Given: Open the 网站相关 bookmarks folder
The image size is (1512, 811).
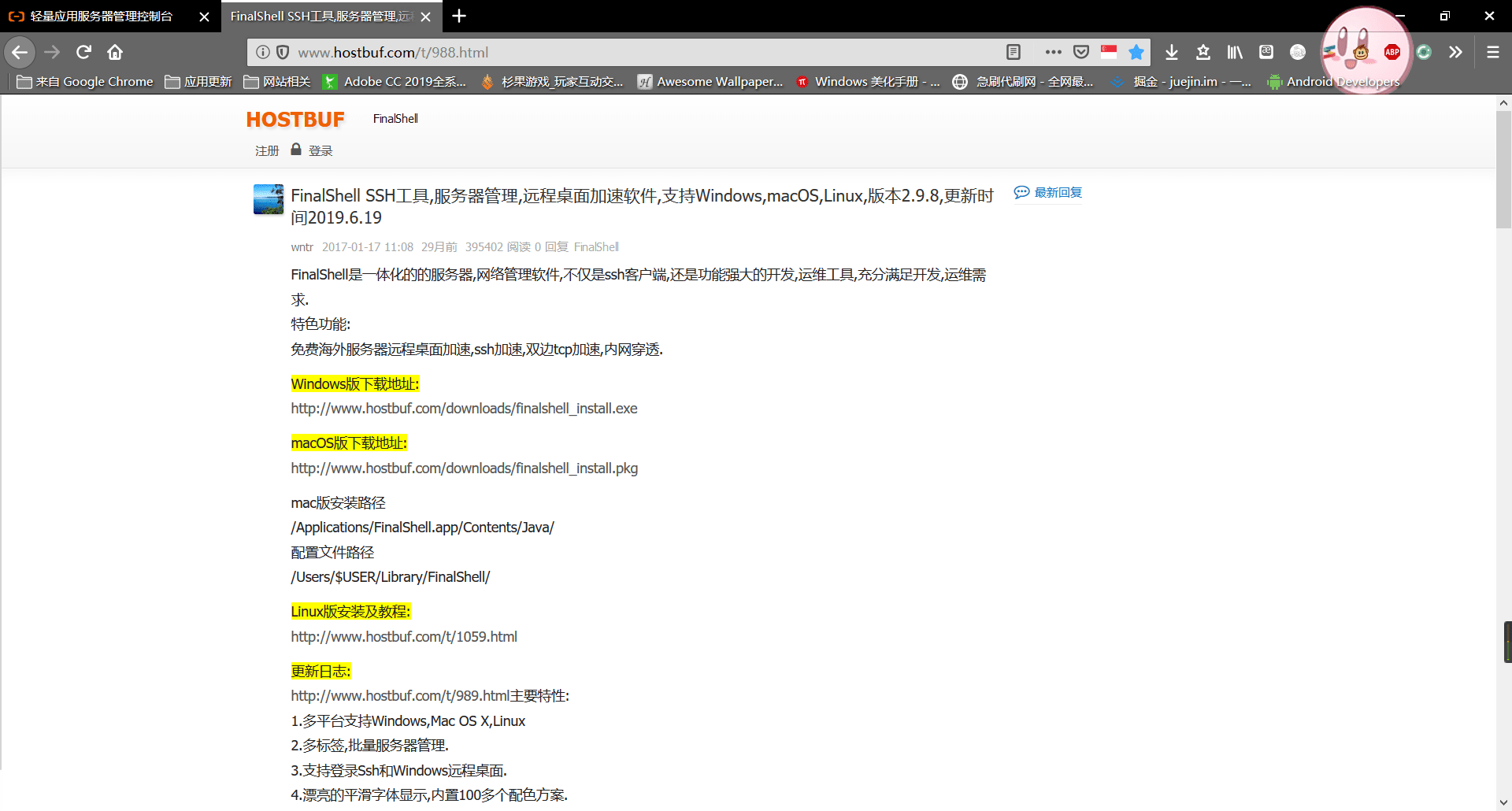Looking at the screenshot, I should click(x=277, y=82).
